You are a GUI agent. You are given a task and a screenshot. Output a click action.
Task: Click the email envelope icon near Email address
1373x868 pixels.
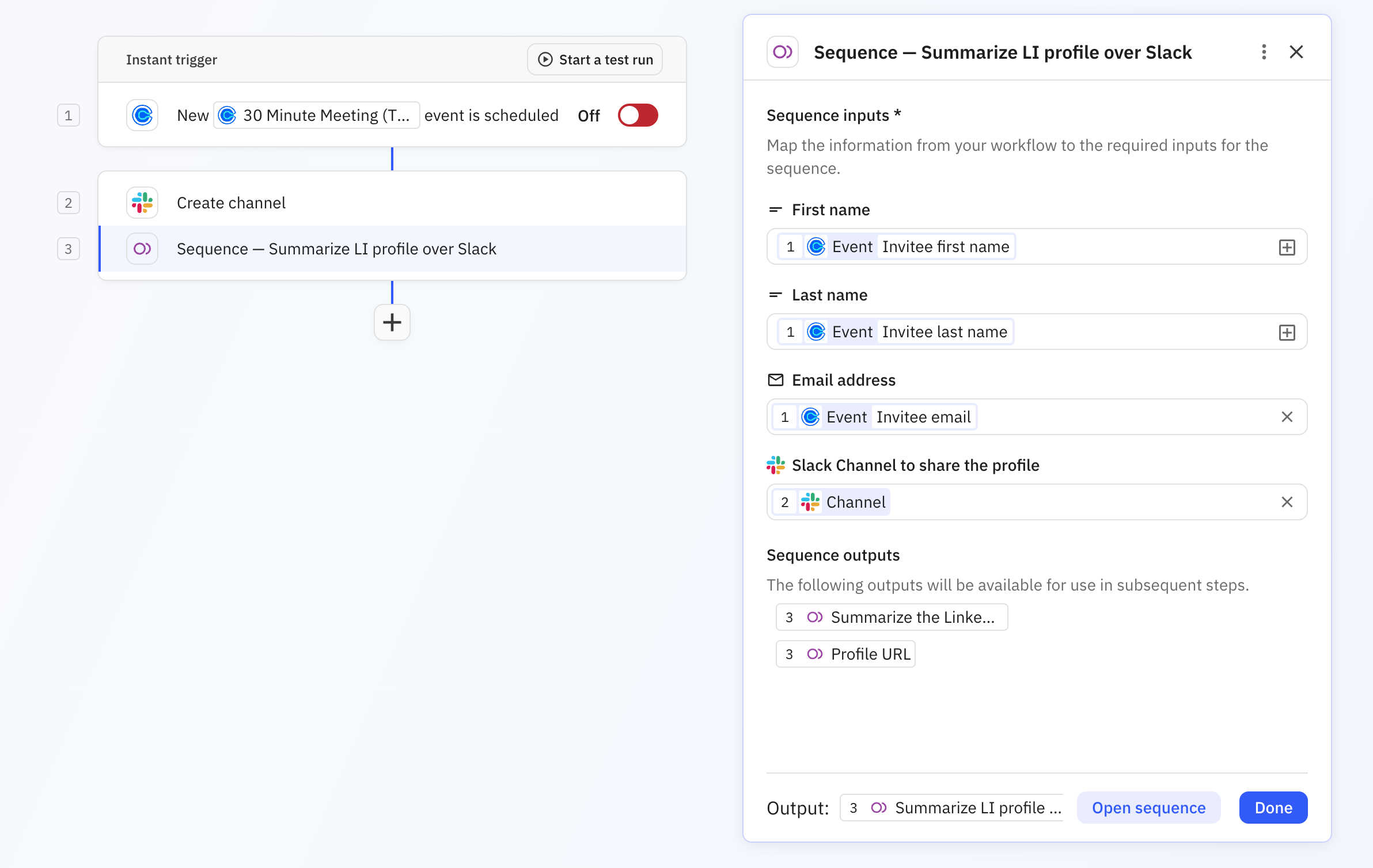point(775,380)
